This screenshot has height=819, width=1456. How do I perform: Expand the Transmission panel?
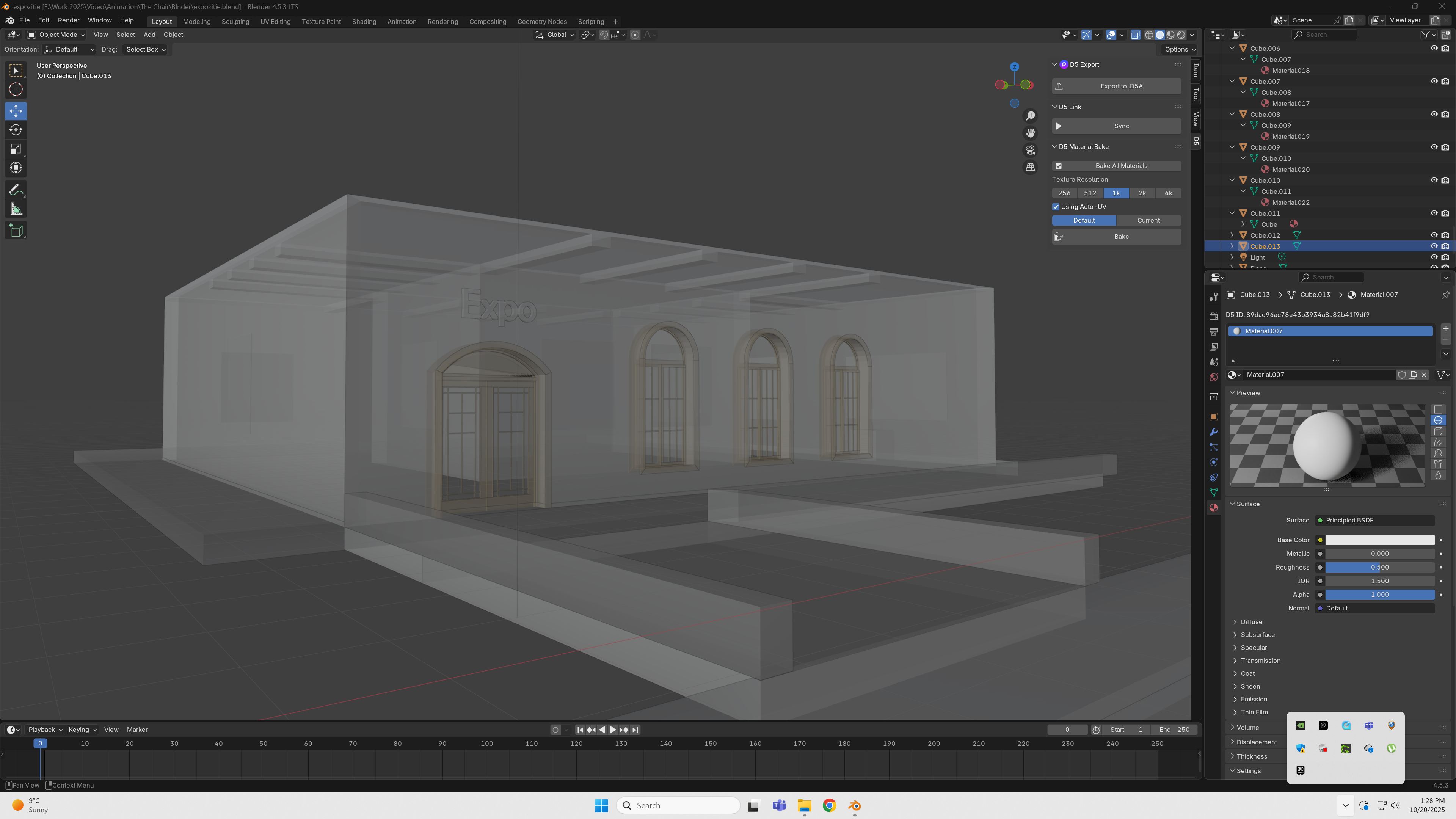[x=1260, y=661]
